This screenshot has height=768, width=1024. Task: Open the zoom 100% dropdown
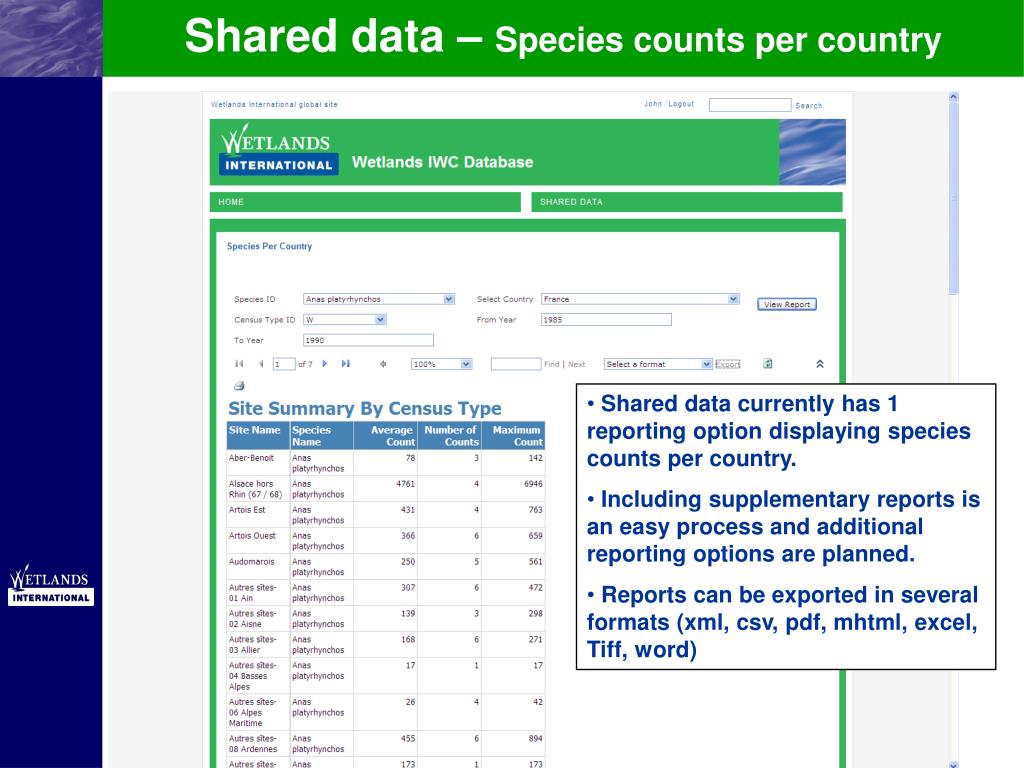click(466, 364)
